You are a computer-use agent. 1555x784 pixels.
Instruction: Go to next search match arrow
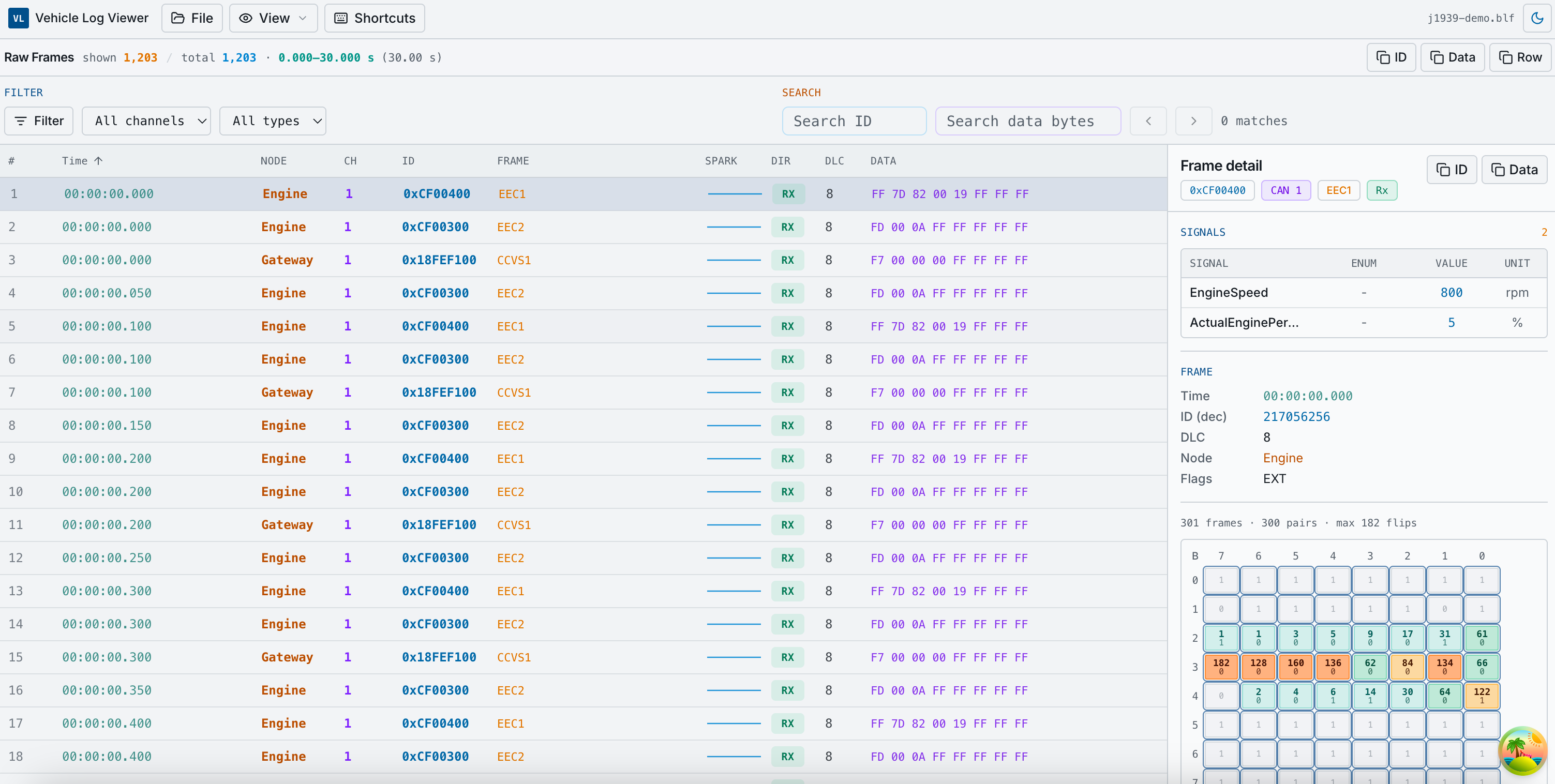click(x=1193, y=120)
